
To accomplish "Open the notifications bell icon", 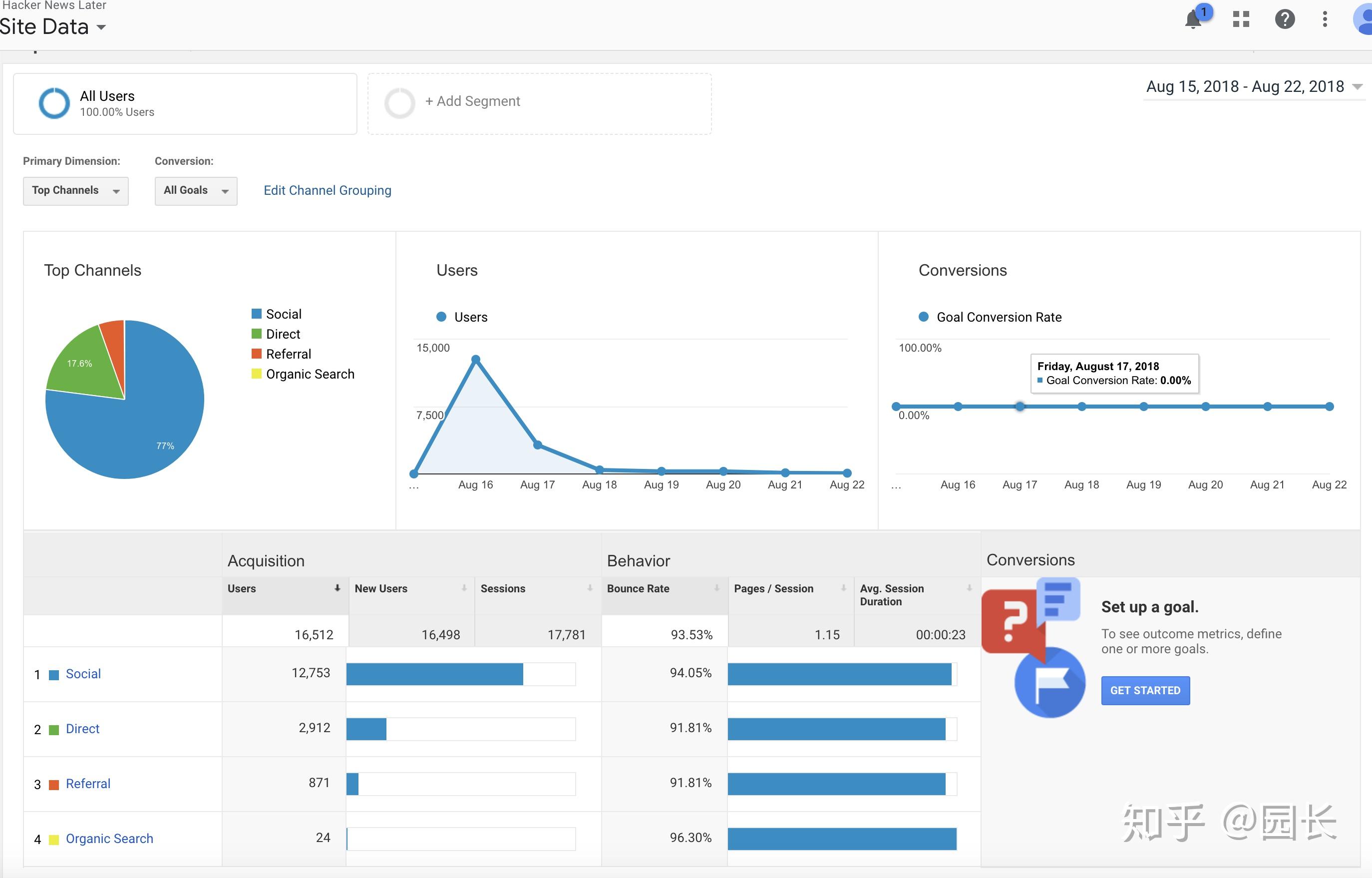I will point(1193,20).
